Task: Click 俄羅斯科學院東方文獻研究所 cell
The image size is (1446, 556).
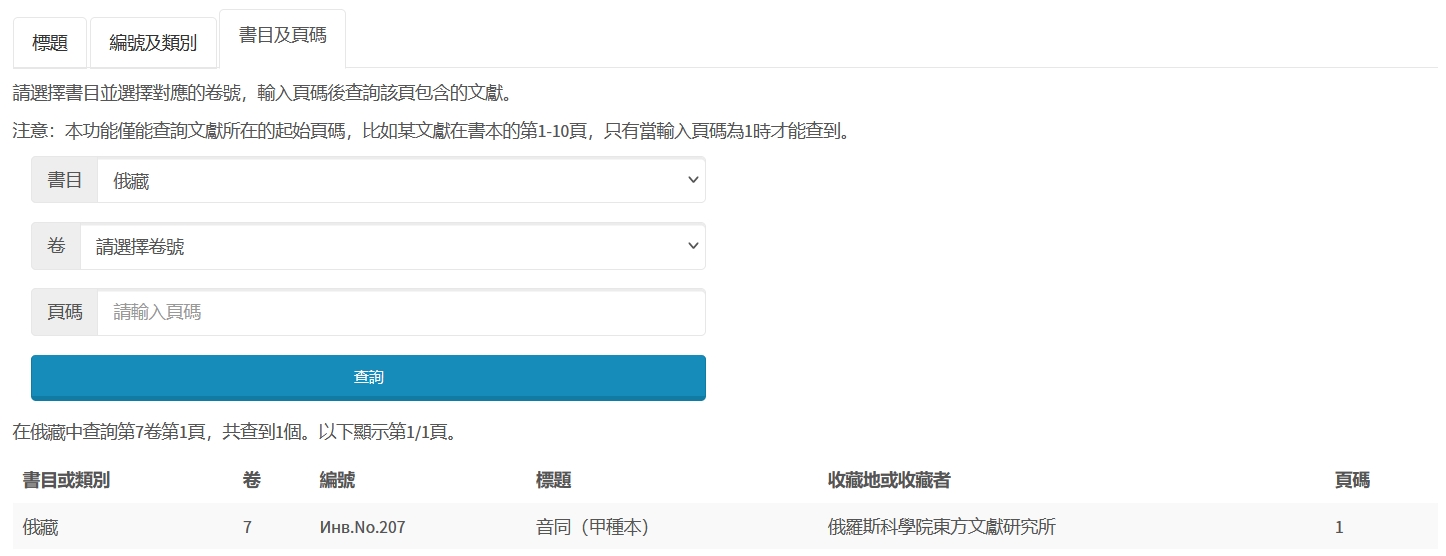Action: click(x=942, y=526)
